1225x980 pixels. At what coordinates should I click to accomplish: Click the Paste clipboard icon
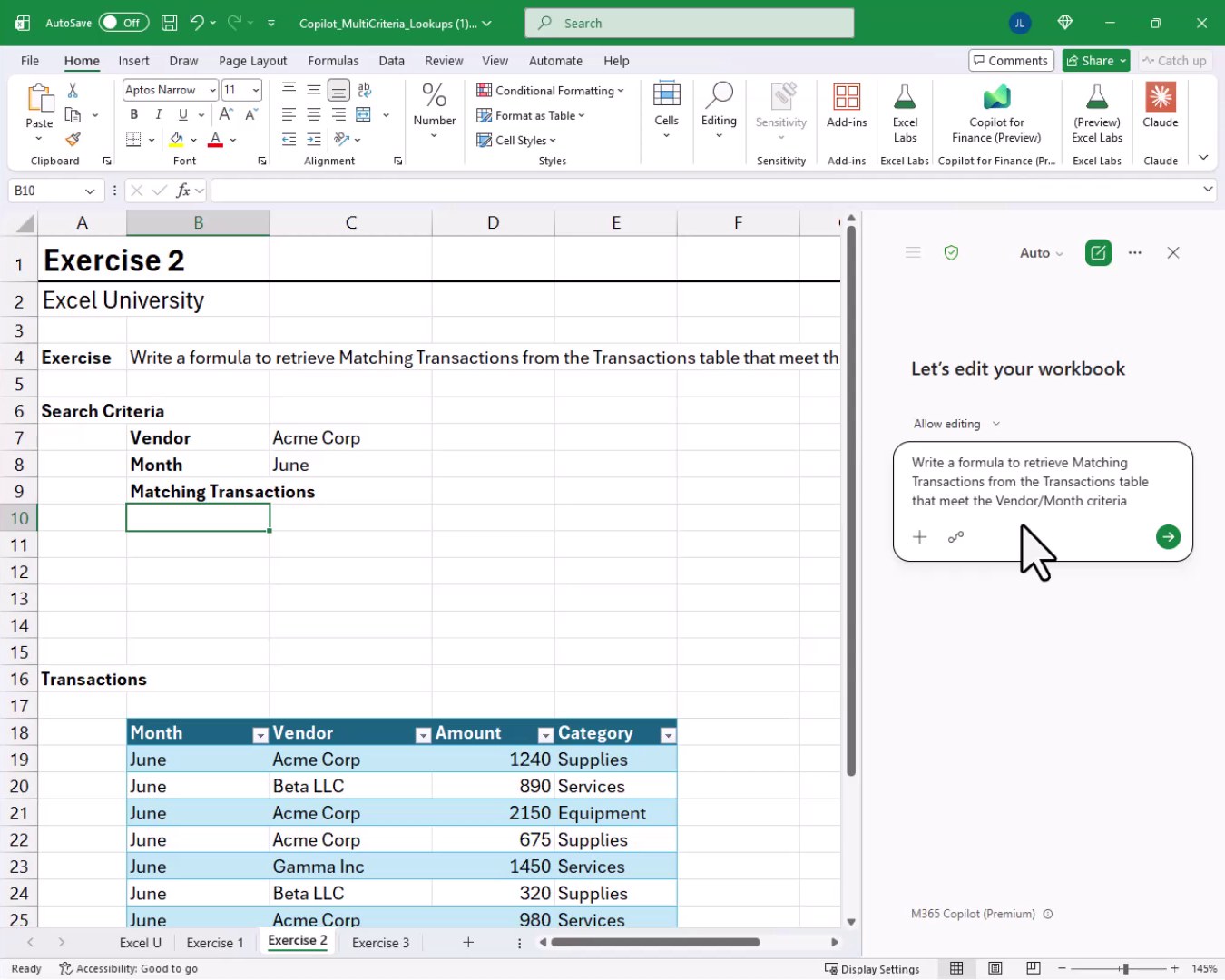[39, 98]
